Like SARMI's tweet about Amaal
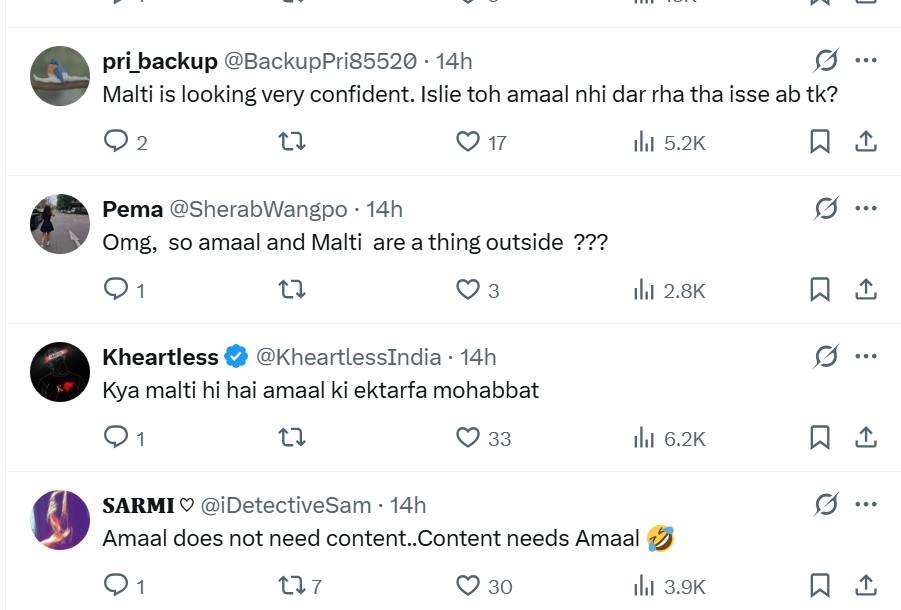The width and height of the screenshot is (901, 610). click(468, 586)
